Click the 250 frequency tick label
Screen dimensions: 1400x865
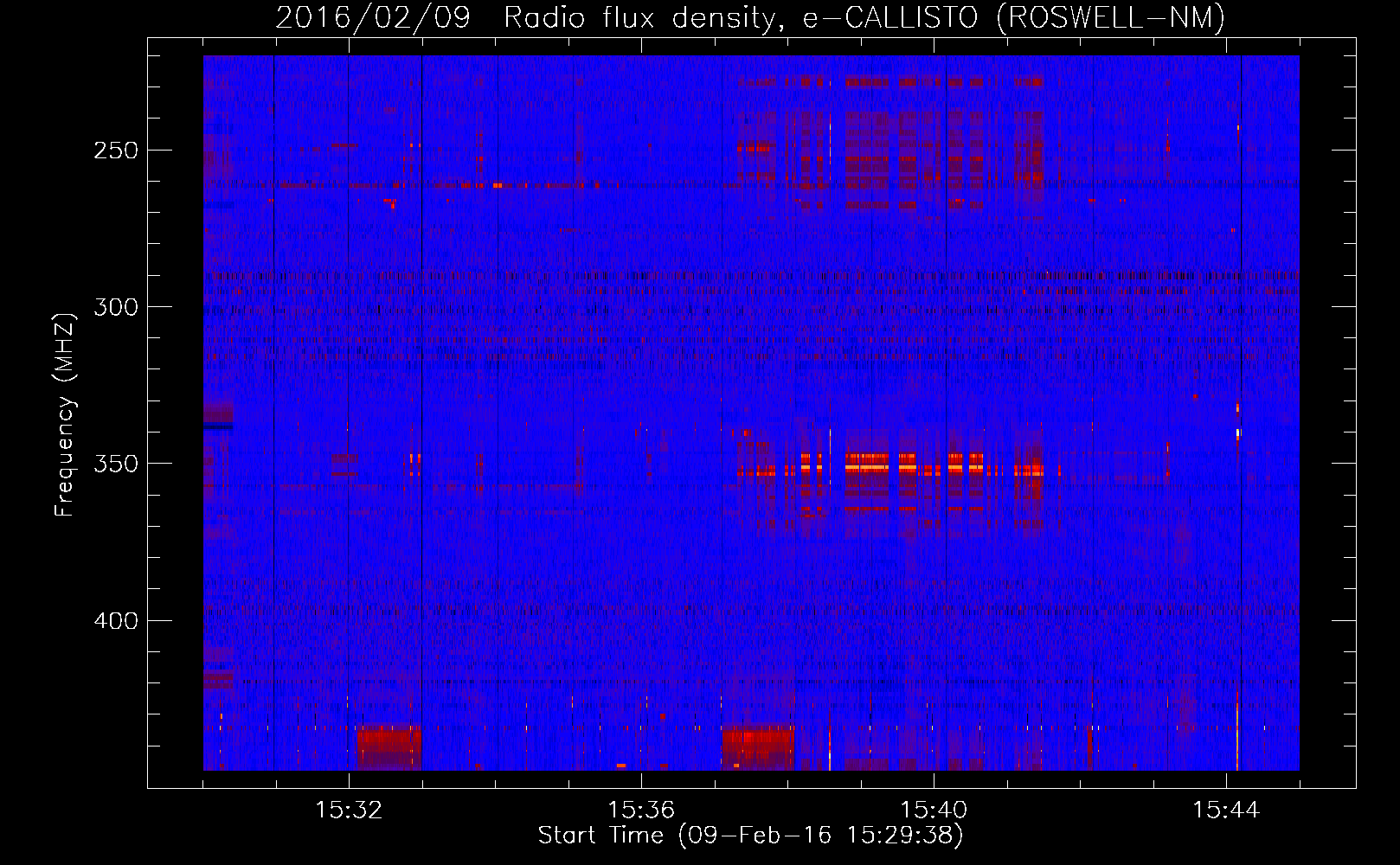click(115, 151)
